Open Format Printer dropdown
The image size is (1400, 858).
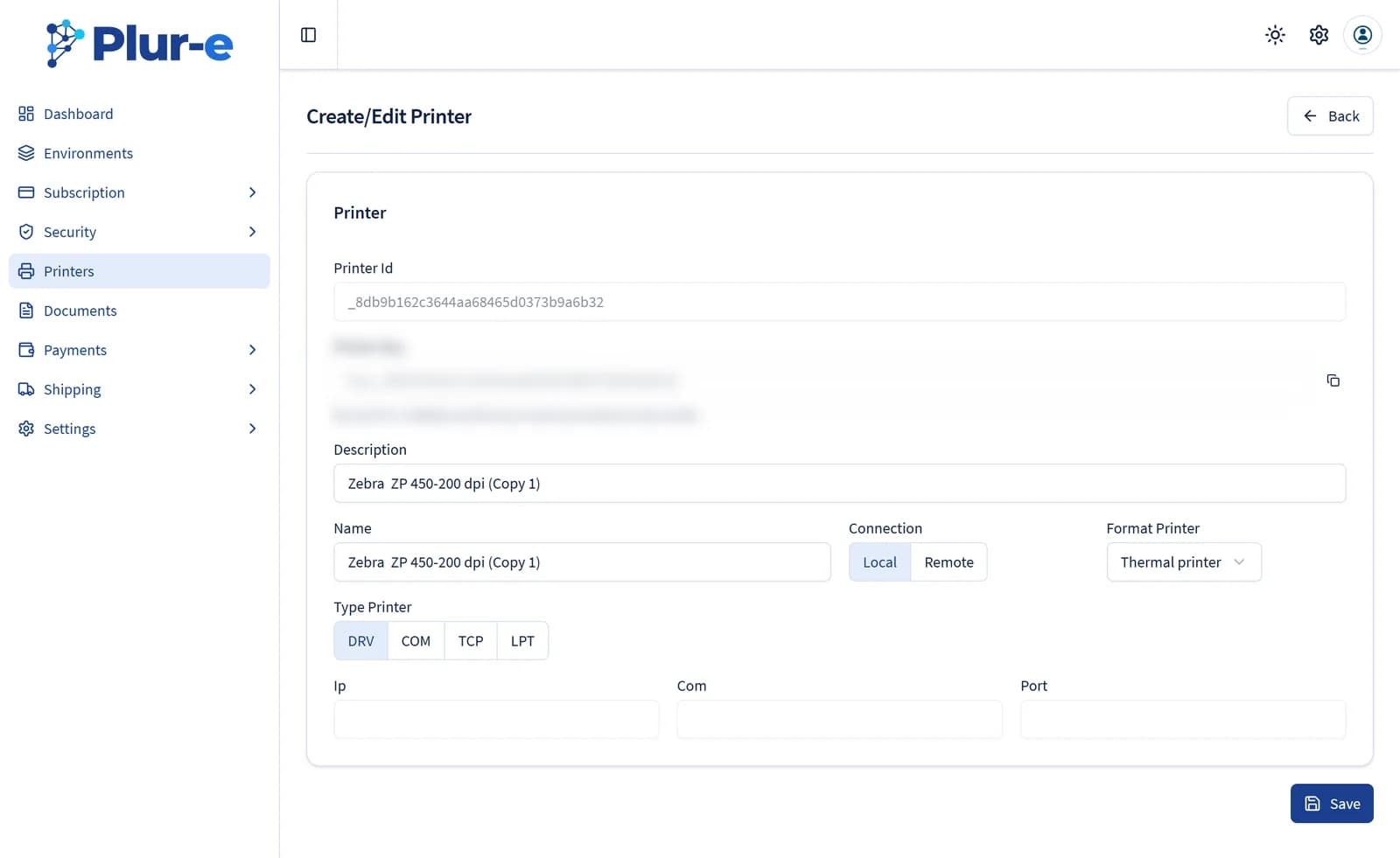(1184, 562)
